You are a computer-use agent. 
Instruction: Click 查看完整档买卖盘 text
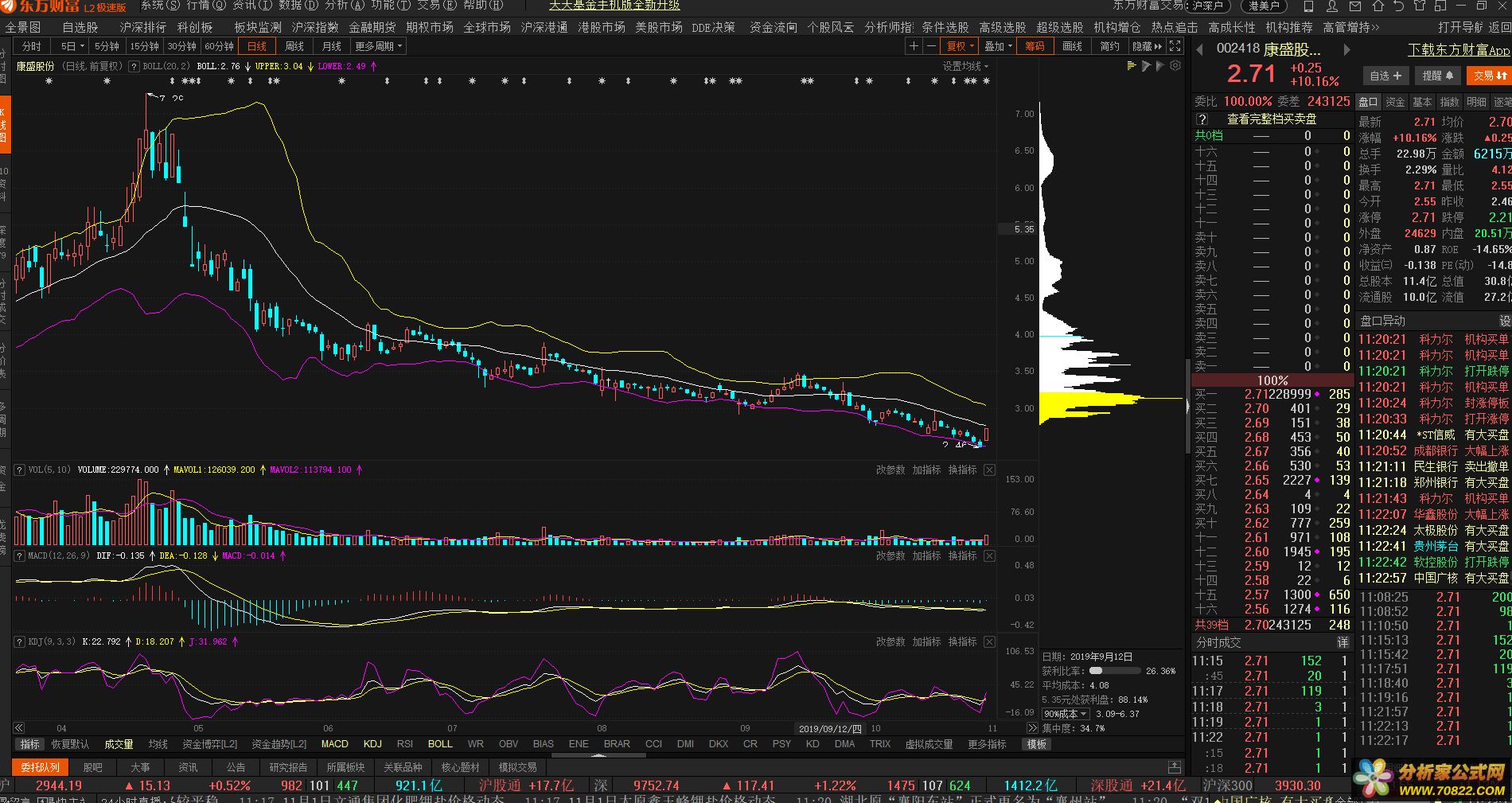[1272, 119]
